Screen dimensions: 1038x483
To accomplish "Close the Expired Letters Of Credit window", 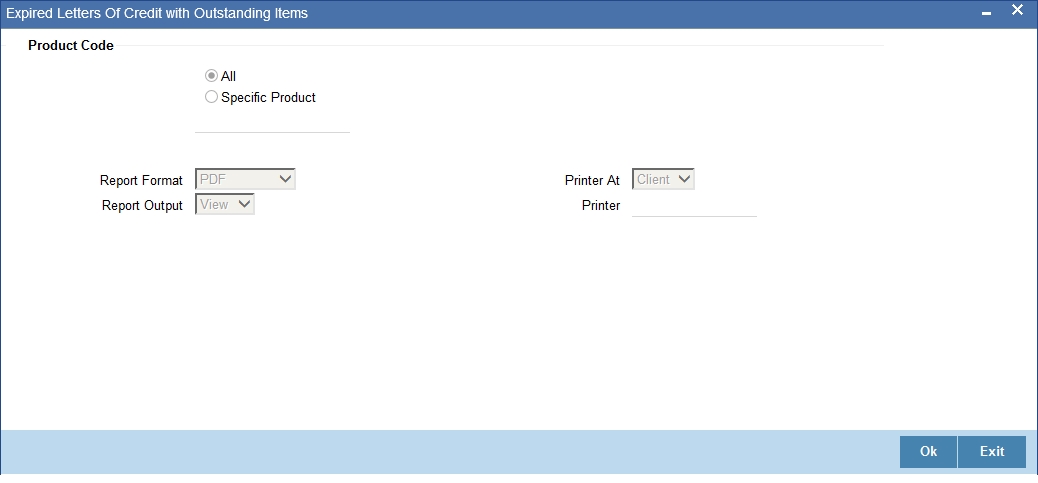I will tap(1017, 10).
